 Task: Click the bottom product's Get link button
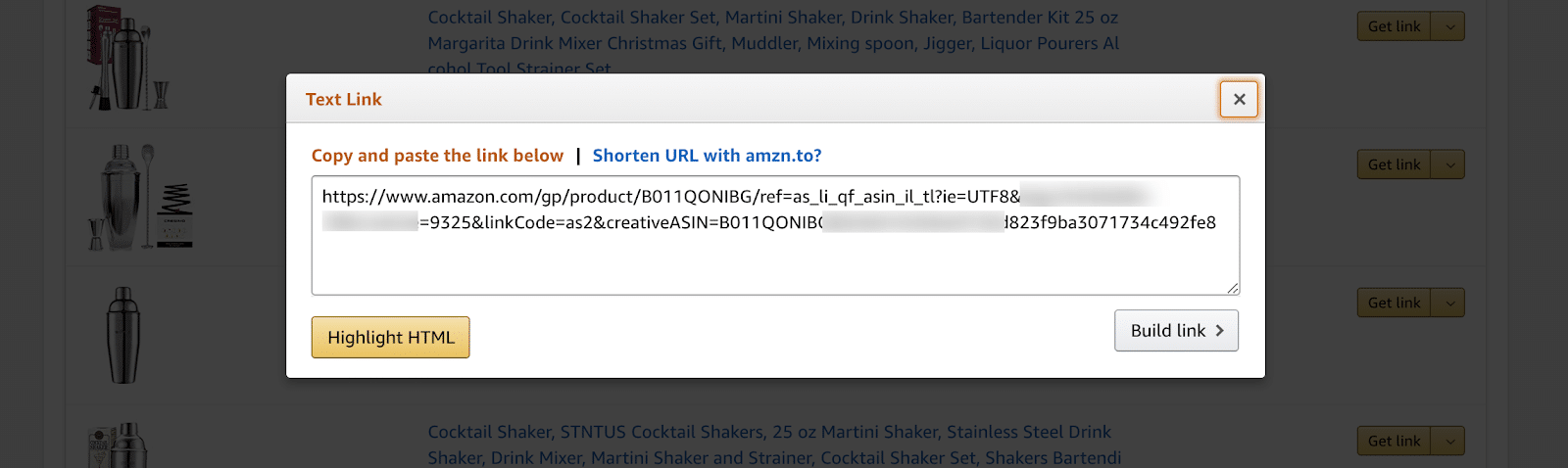(x=1394, y=441)
